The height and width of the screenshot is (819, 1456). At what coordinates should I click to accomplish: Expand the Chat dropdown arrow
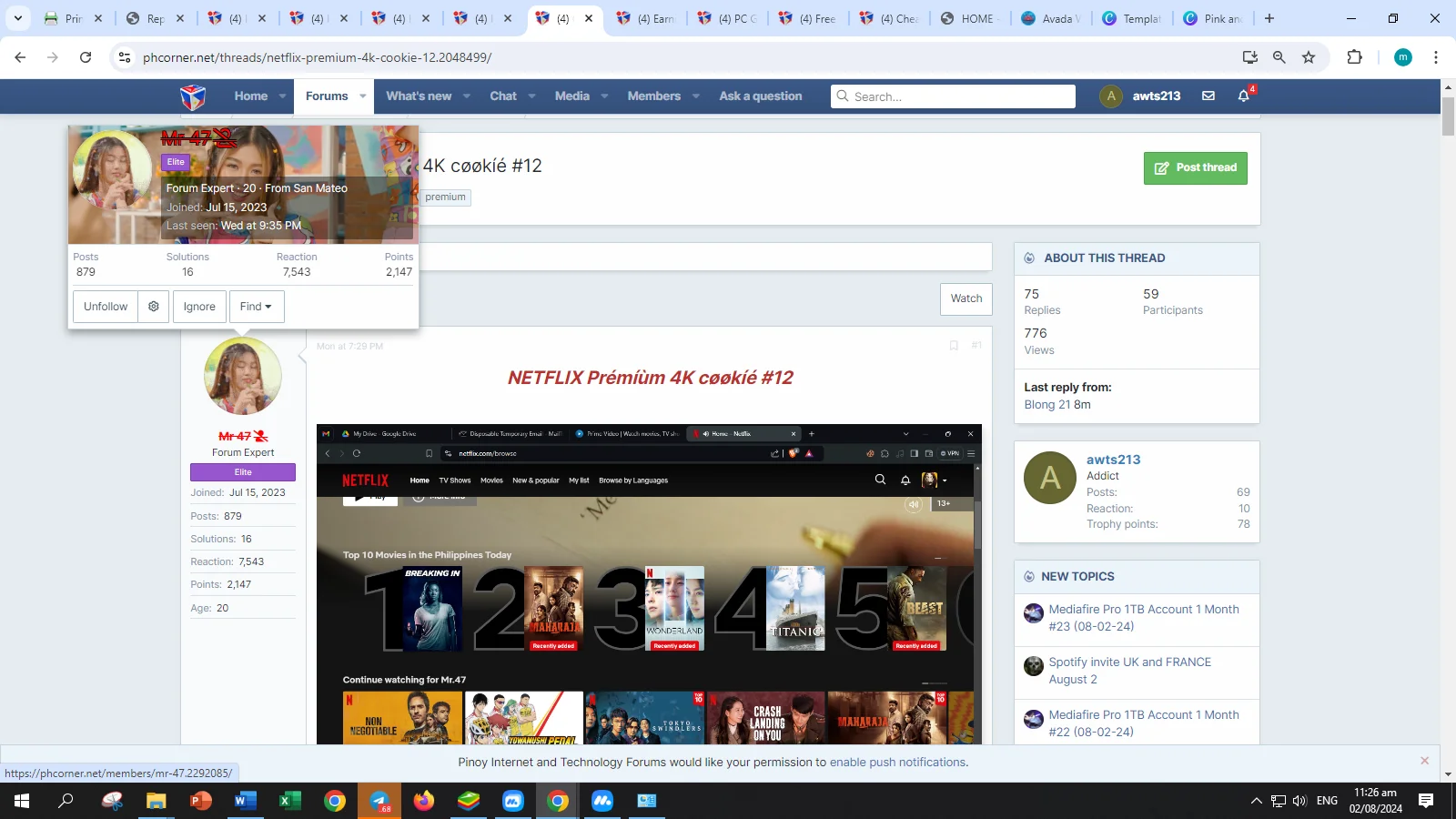[531, 96]
